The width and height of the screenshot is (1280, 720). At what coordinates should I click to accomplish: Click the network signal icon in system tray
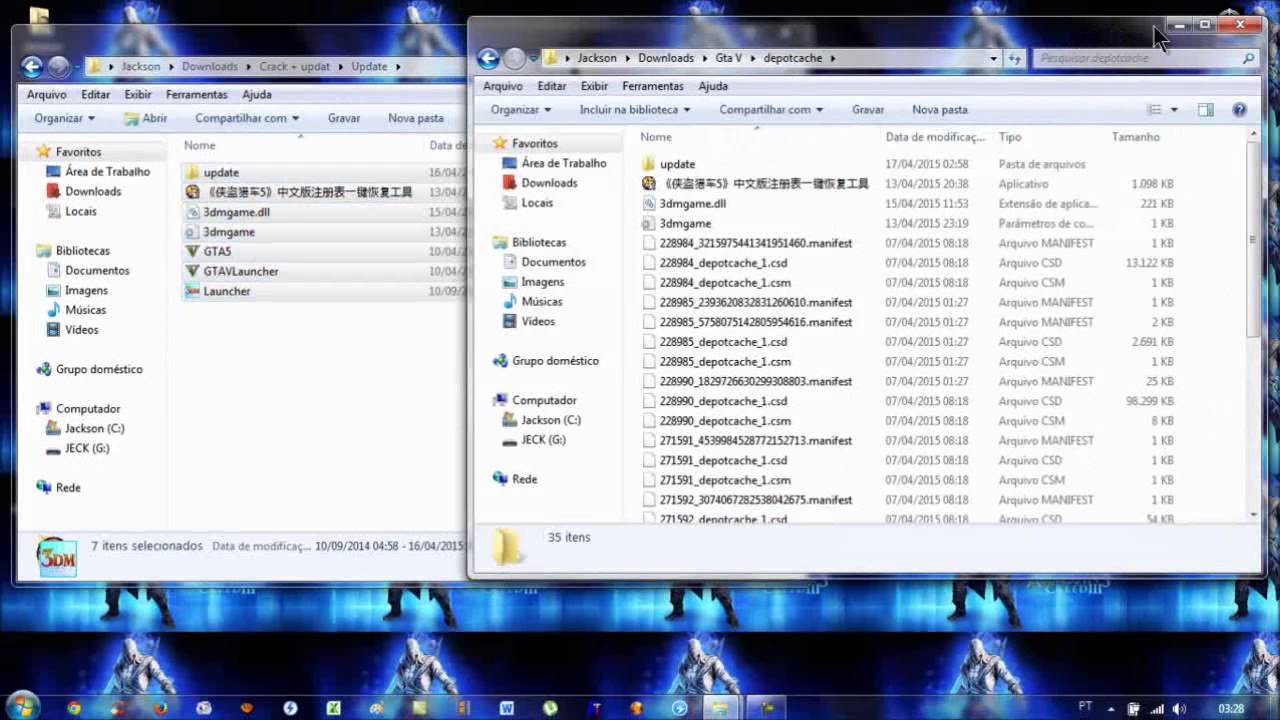click(x=1157, y=709)
